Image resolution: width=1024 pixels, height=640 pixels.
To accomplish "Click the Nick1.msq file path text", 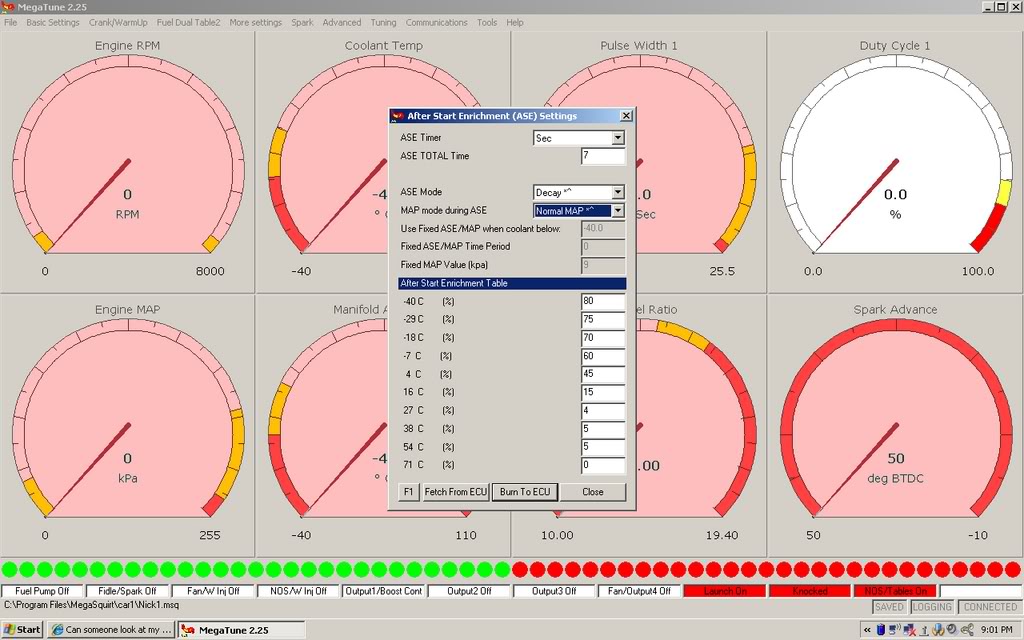I will [x=91, y=605].
